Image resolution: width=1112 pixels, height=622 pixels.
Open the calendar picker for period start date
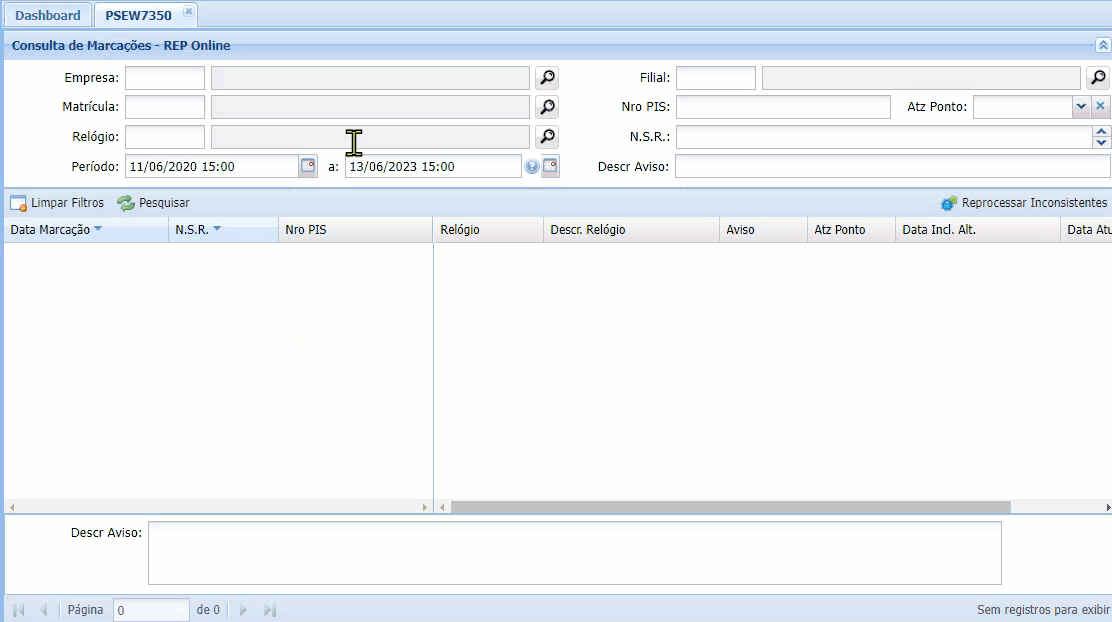(x=308, y=166)
